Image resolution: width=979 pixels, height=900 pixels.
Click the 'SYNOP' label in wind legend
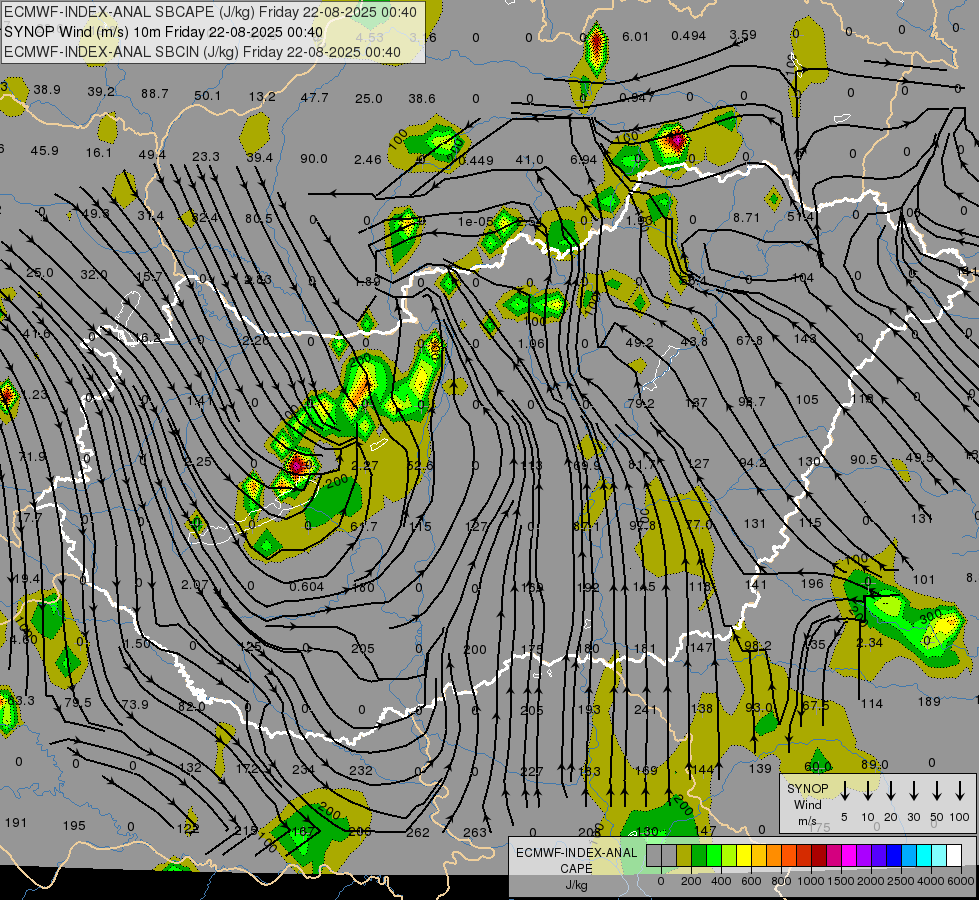pos(807,788)
